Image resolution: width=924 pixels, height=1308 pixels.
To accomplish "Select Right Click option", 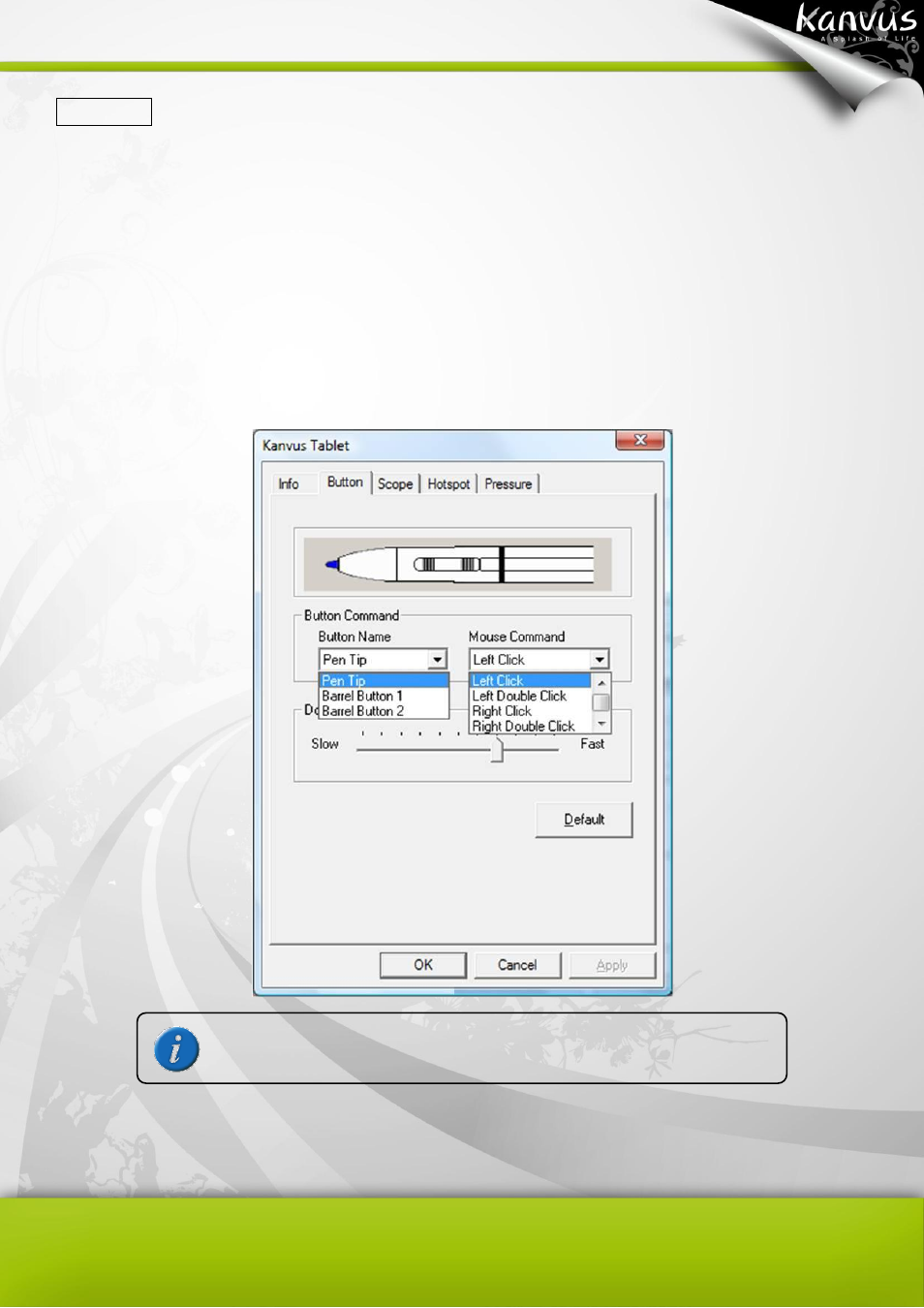I will pos(530,711).
